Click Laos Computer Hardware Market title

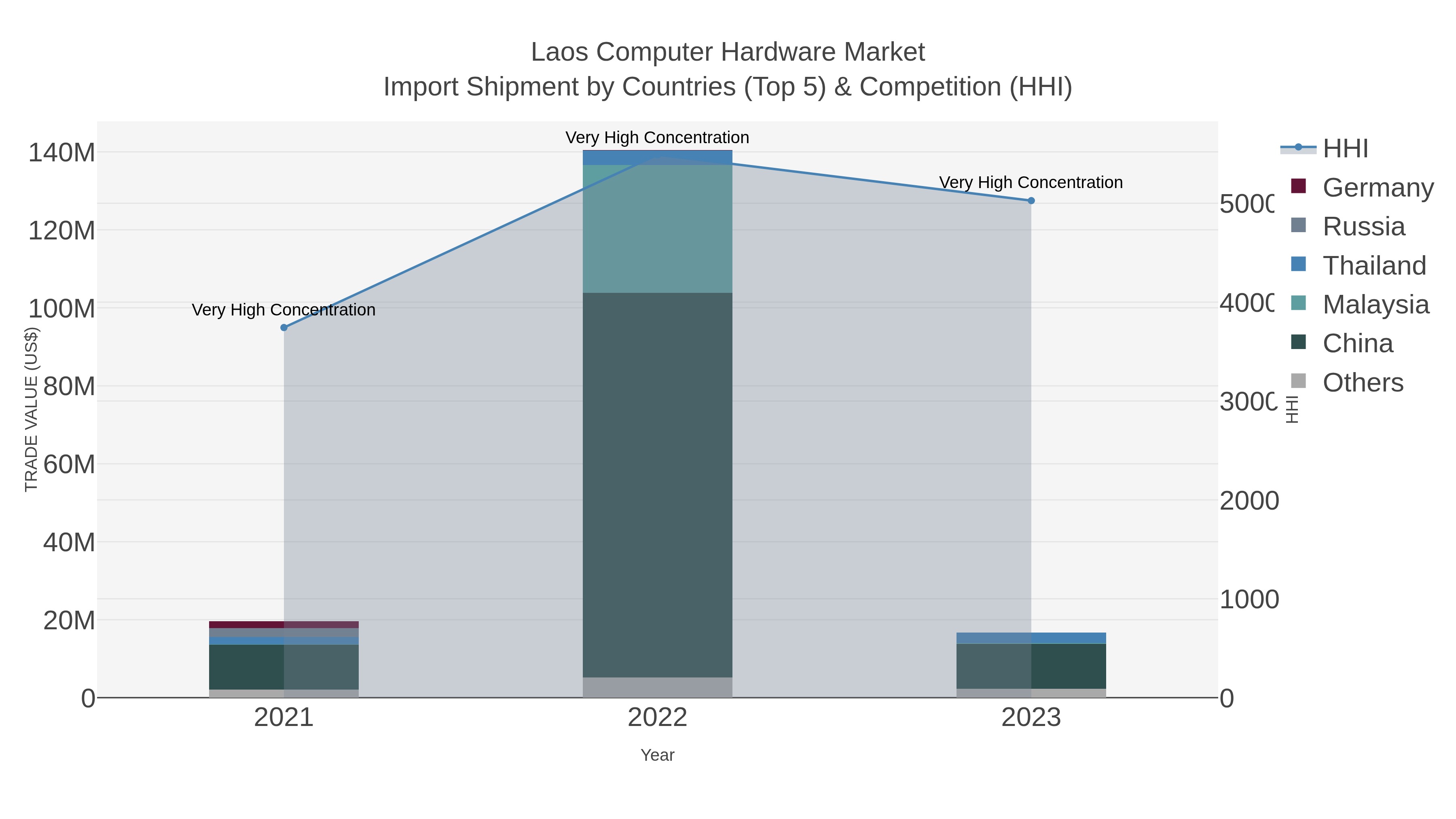728,52
